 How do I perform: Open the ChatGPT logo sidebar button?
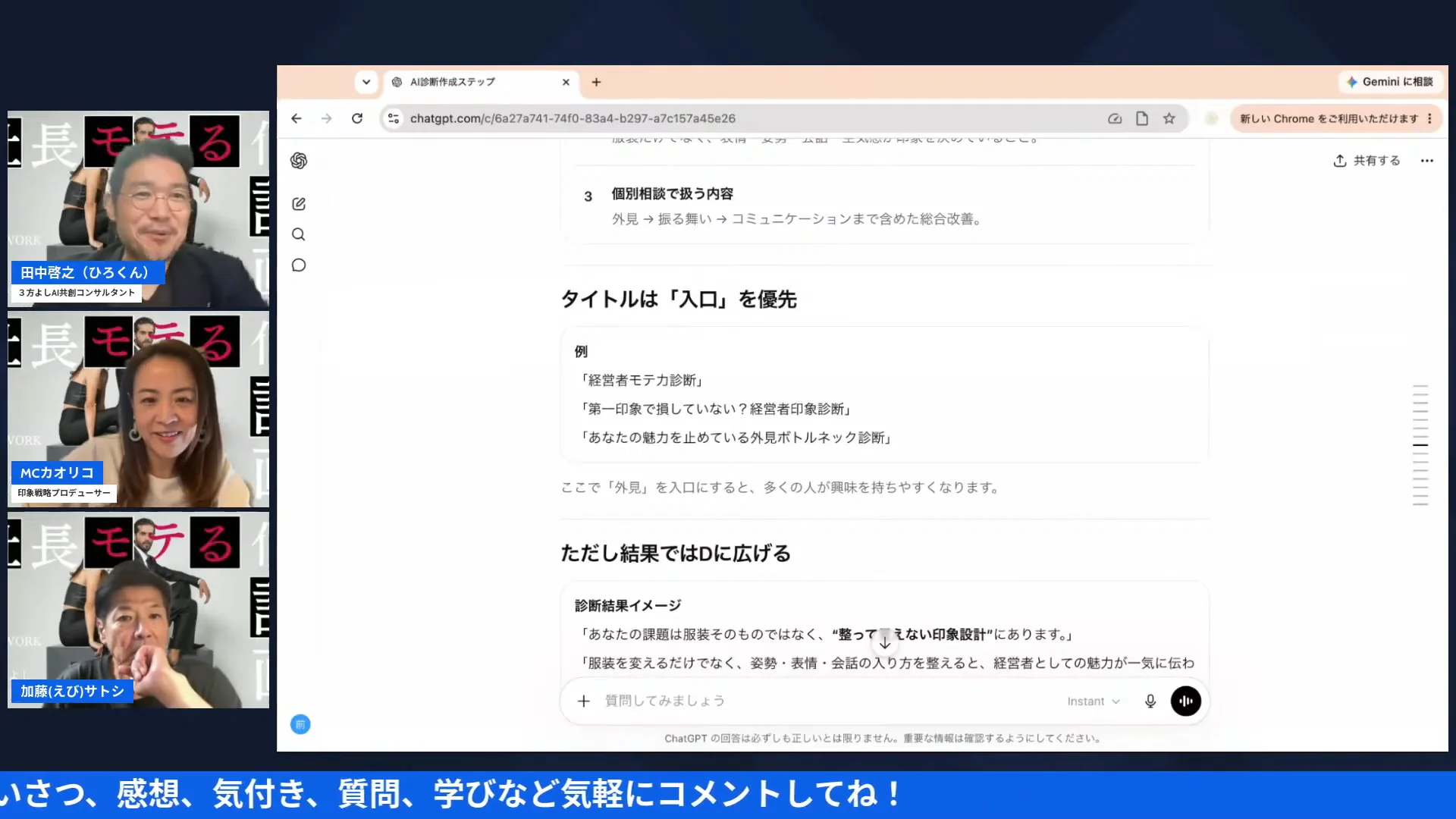299,161
